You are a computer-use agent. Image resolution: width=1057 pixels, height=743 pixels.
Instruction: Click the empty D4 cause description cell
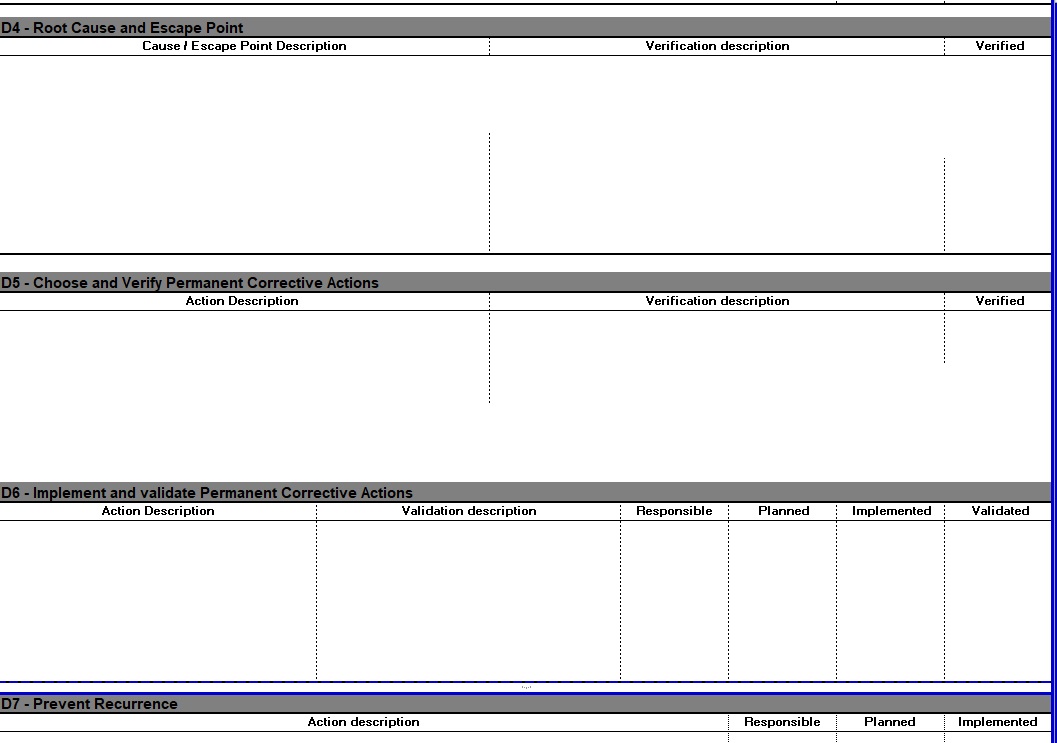point(244,154)
